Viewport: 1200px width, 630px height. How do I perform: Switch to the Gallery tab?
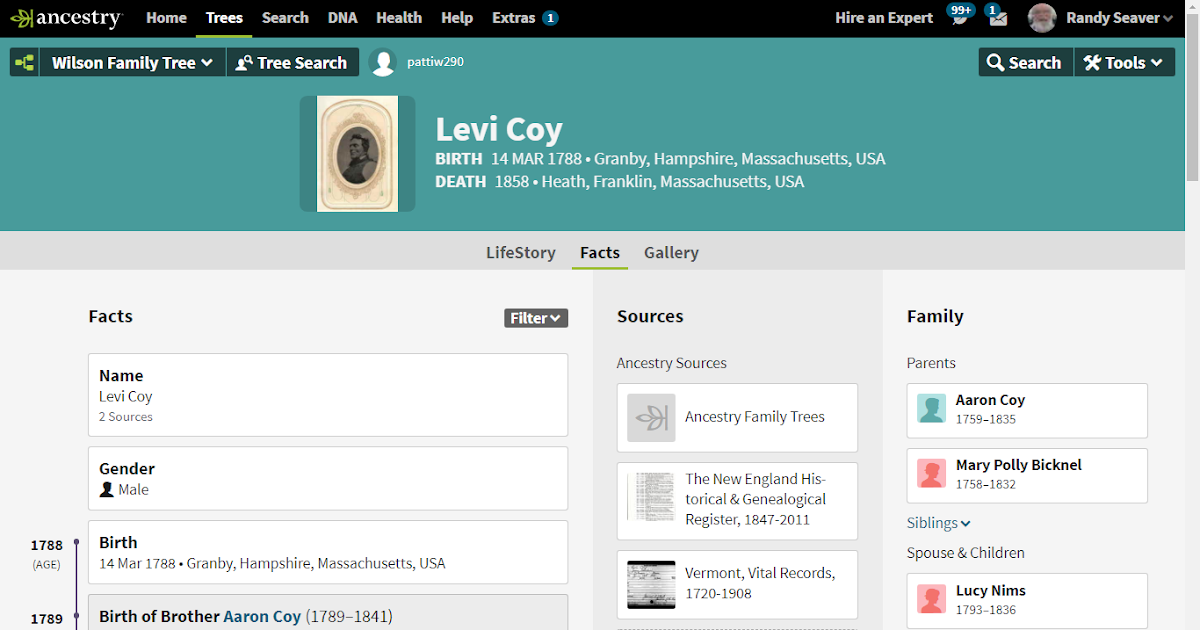[671, 252]
